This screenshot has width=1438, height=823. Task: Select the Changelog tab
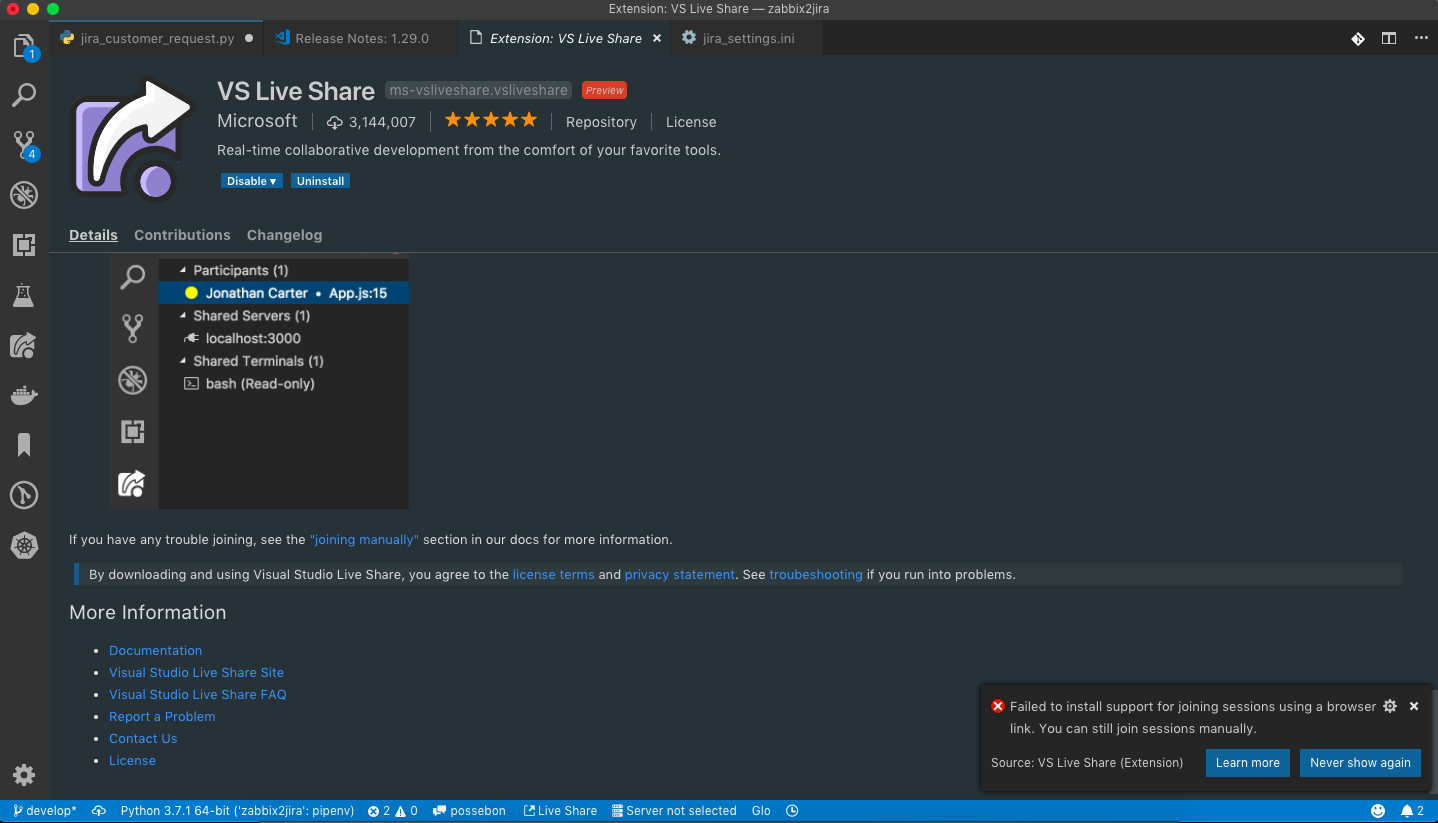click(x=285, y=235)
